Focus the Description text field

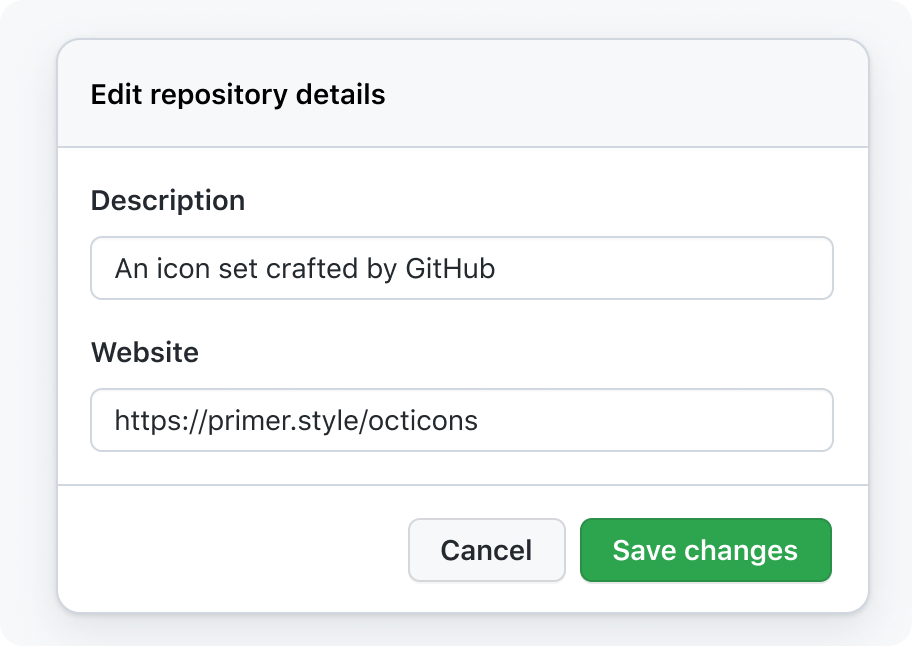coord(462,268)
